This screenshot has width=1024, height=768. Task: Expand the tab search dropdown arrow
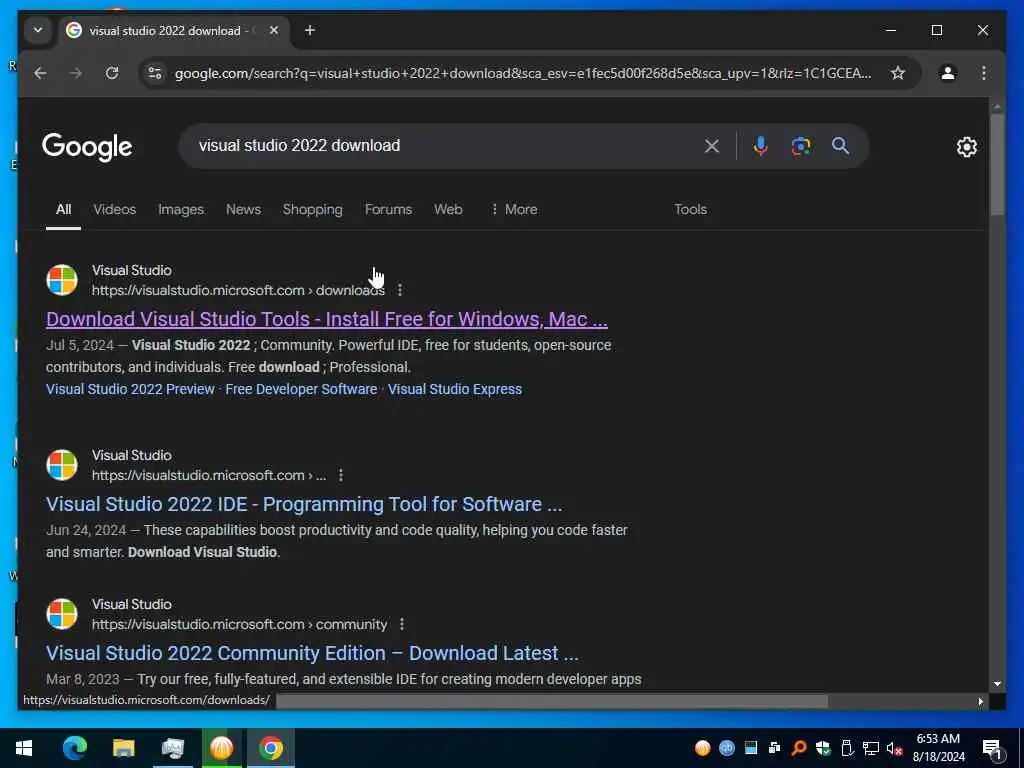(38, 30)
